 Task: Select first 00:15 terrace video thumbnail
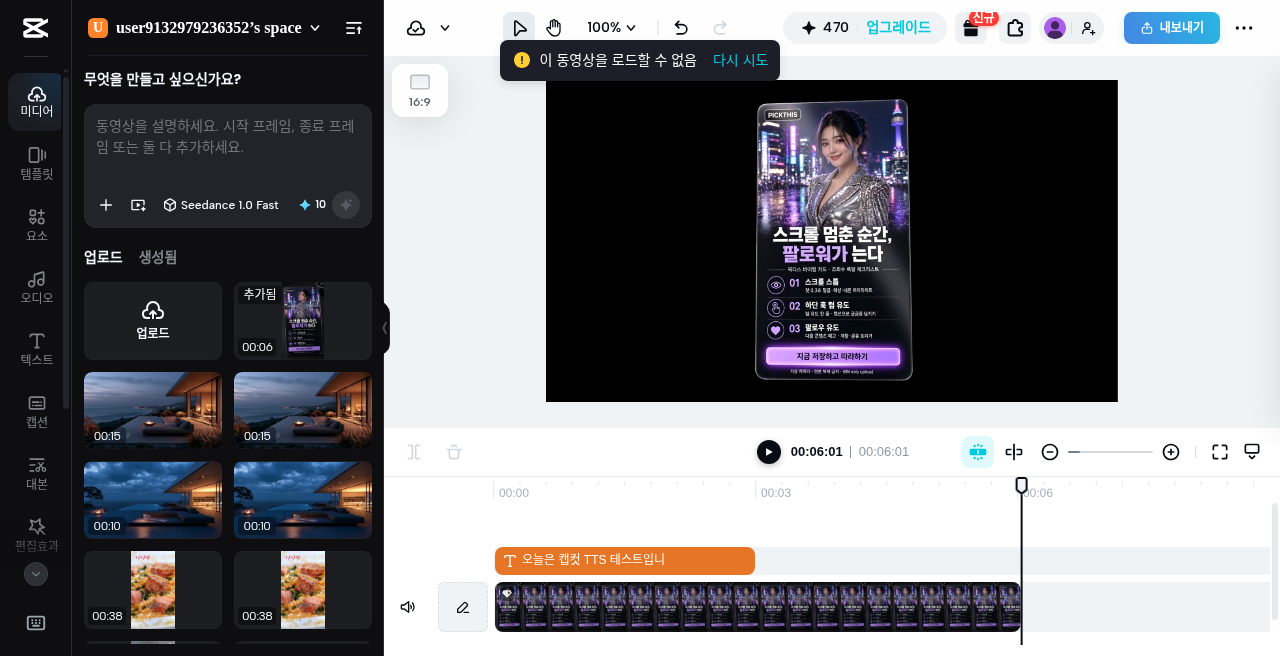(x=153, y=410)
